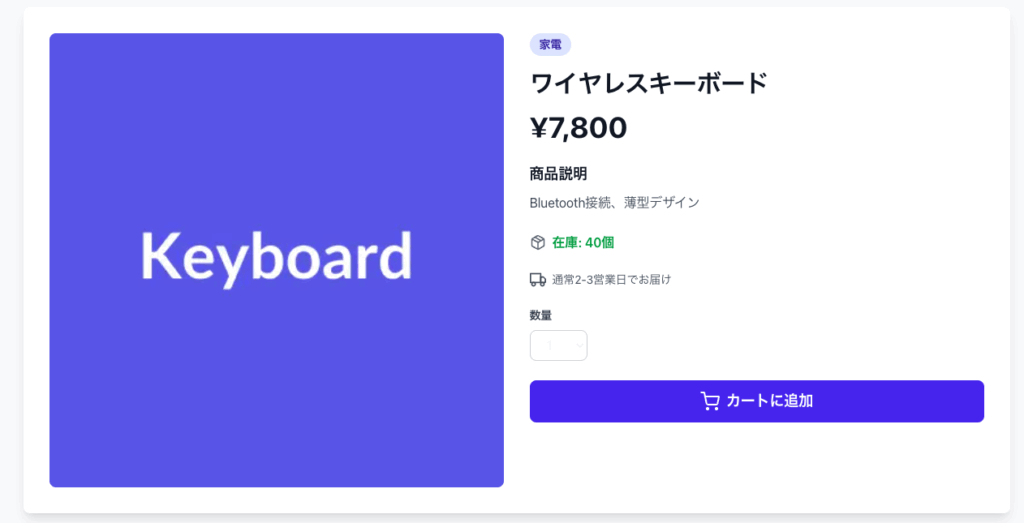The height and width of the screenshot is (523, 1024).
Task: Select the 家電 category badge
Action: pyautogui.click(x=550, y=44)
